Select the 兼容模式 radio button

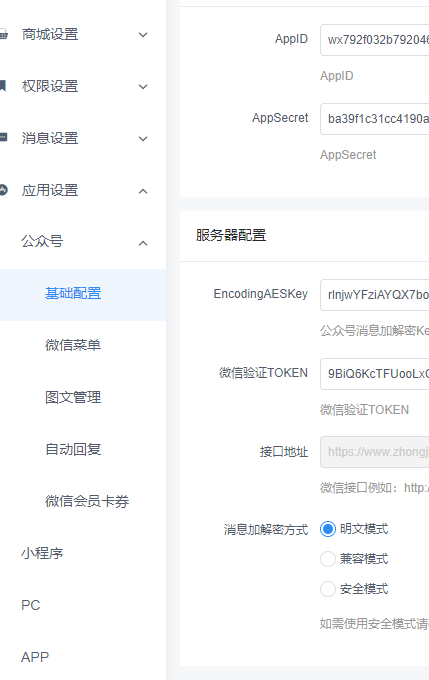point(327,559)
